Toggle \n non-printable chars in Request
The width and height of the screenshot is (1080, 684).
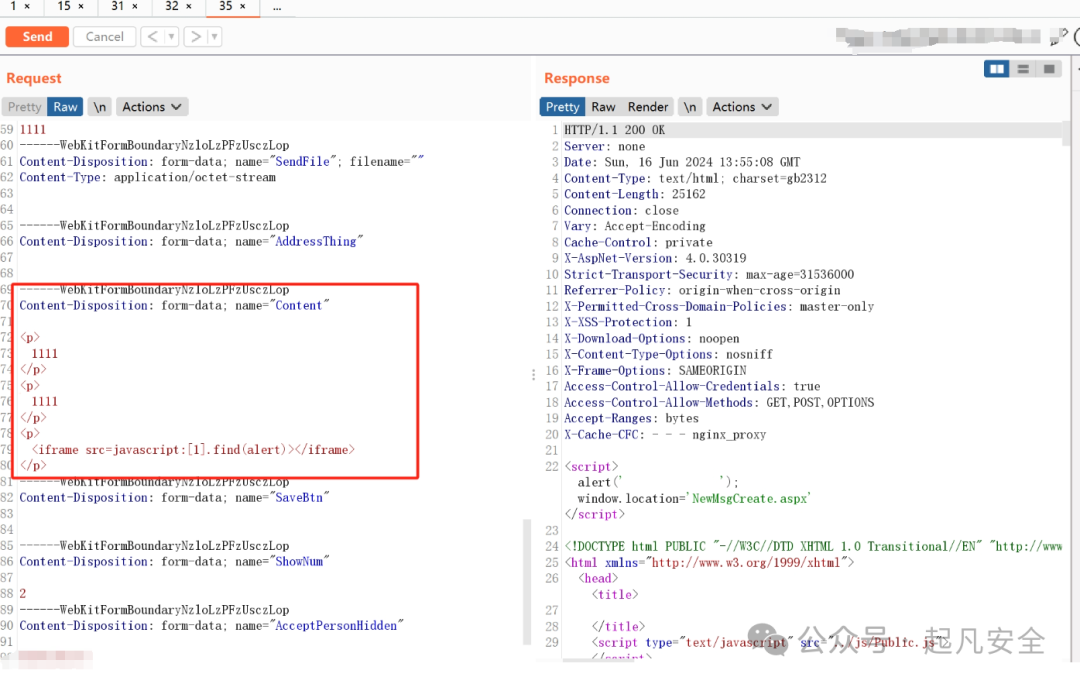[100, 107]
